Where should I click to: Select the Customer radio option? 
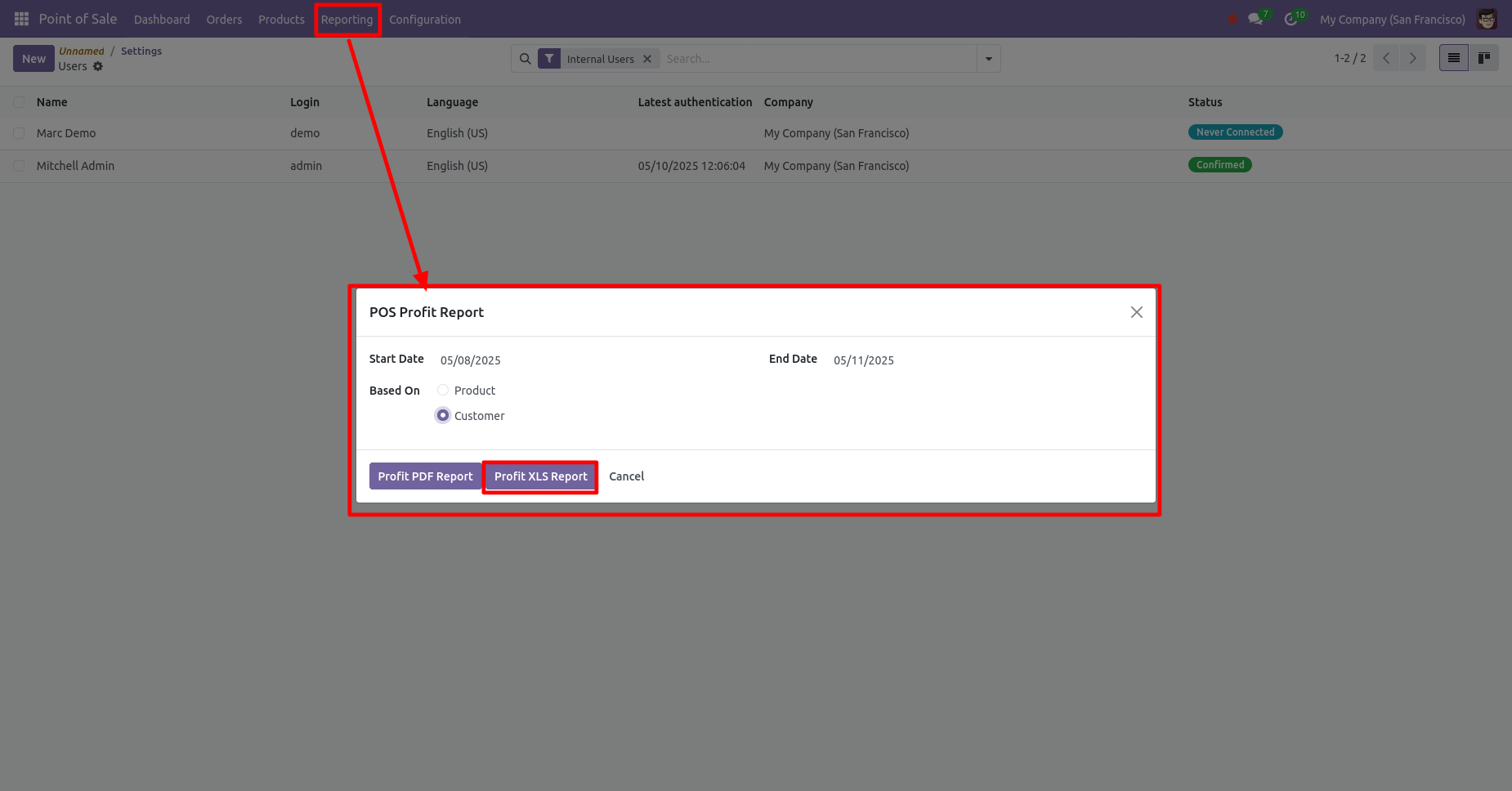coord(443,416)
